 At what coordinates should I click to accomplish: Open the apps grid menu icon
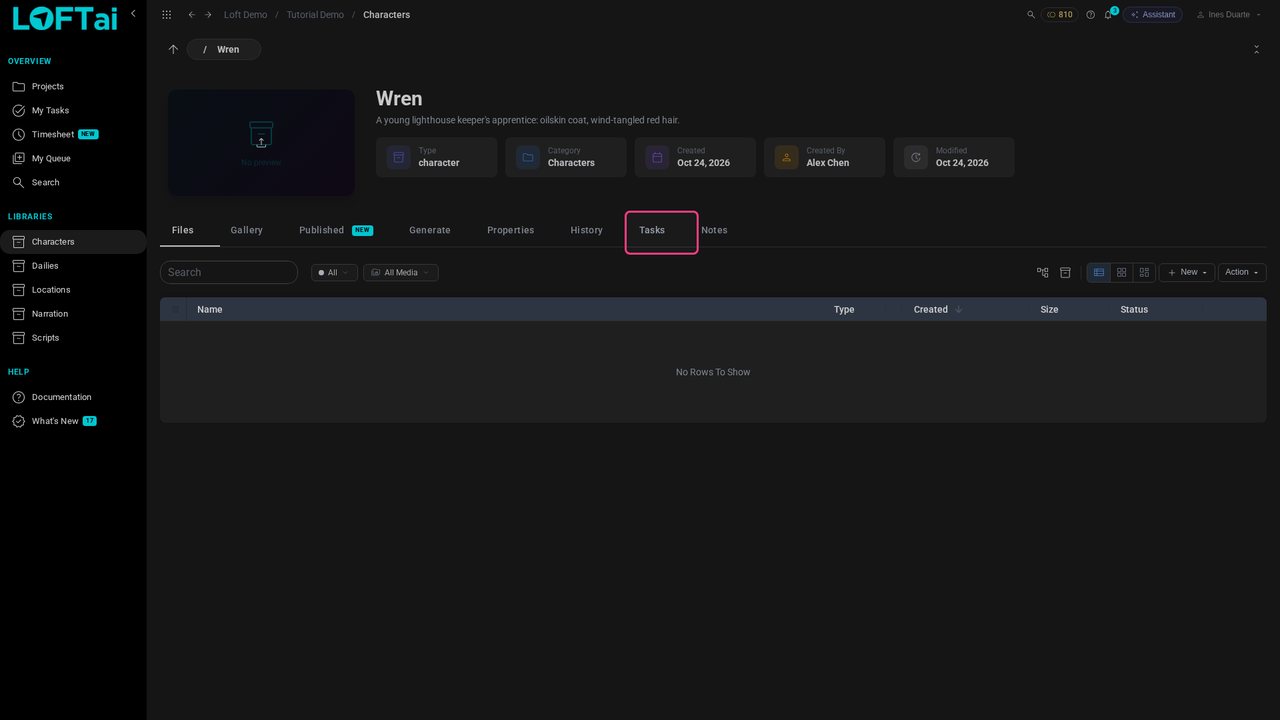tap(166, 15)
